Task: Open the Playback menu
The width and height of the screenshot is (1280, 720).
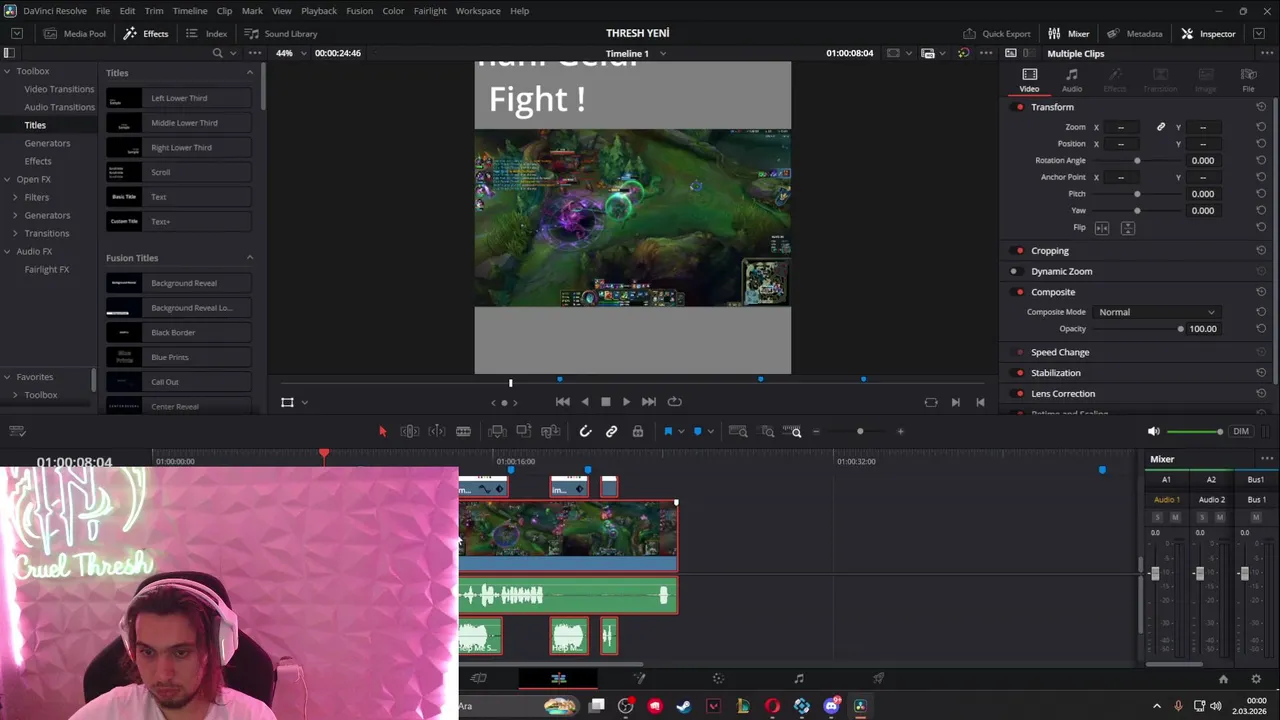Action: pos(319,11)
